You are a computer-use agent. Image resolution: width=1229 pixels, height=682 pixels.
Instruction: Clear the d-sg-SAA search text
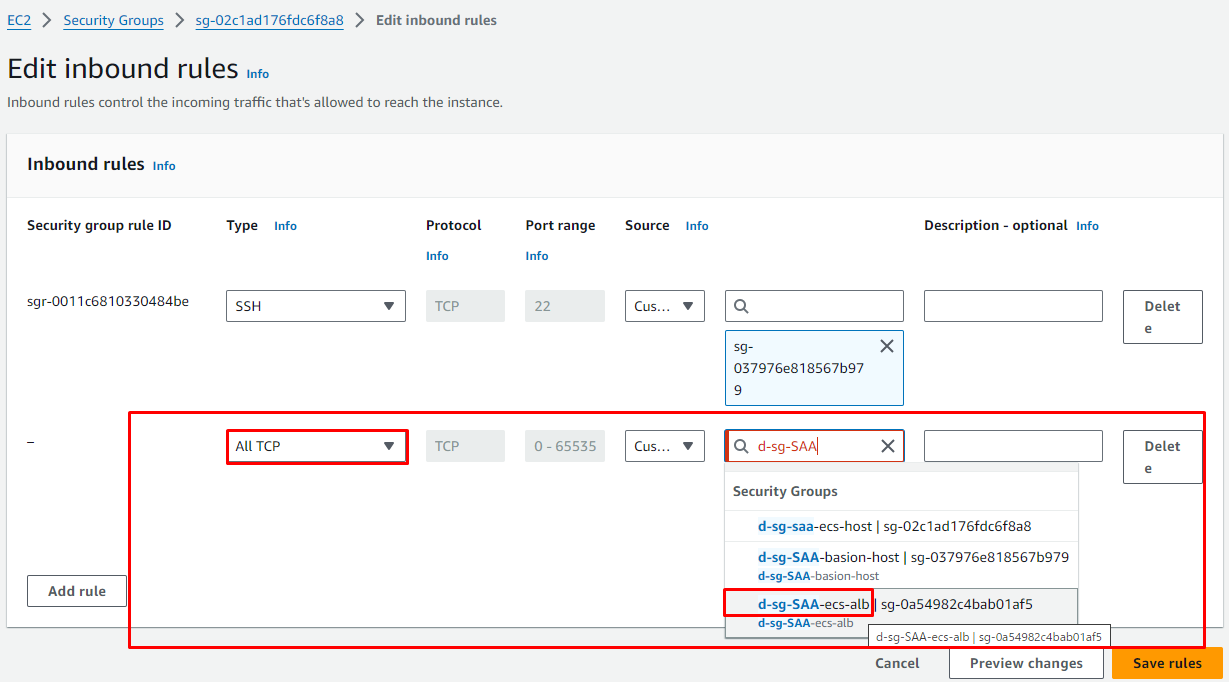pos(887,446)
